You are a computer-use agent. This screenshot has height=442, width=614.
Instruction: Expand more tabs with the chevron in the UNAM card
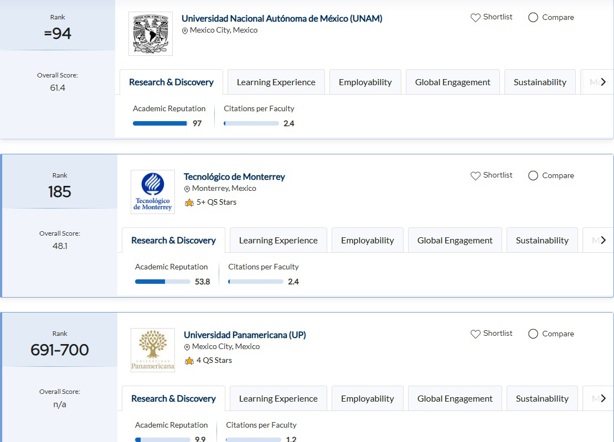[603, 82]
